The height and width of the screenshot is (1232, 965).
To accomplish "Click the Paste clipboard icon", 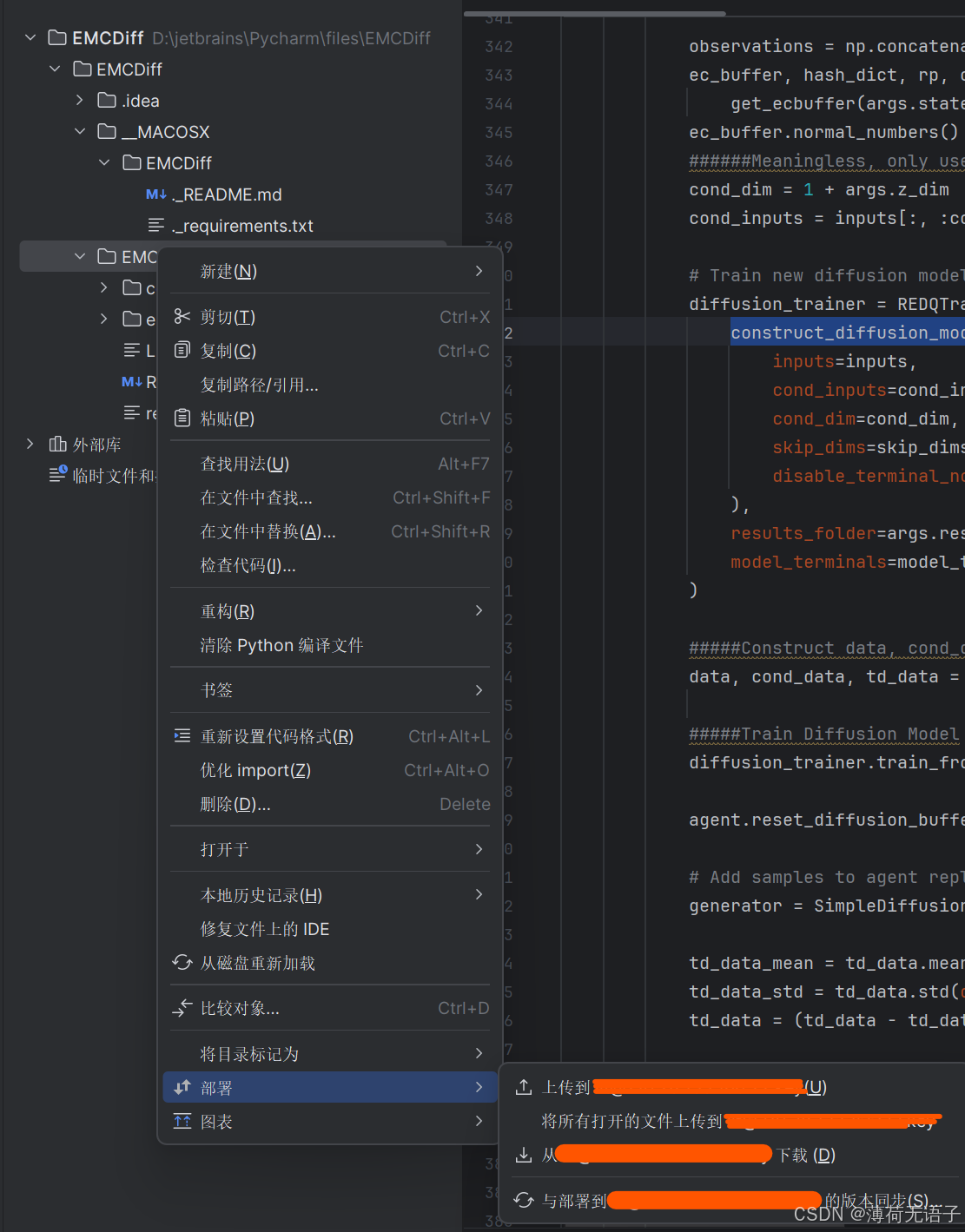I will click(182, 418).
